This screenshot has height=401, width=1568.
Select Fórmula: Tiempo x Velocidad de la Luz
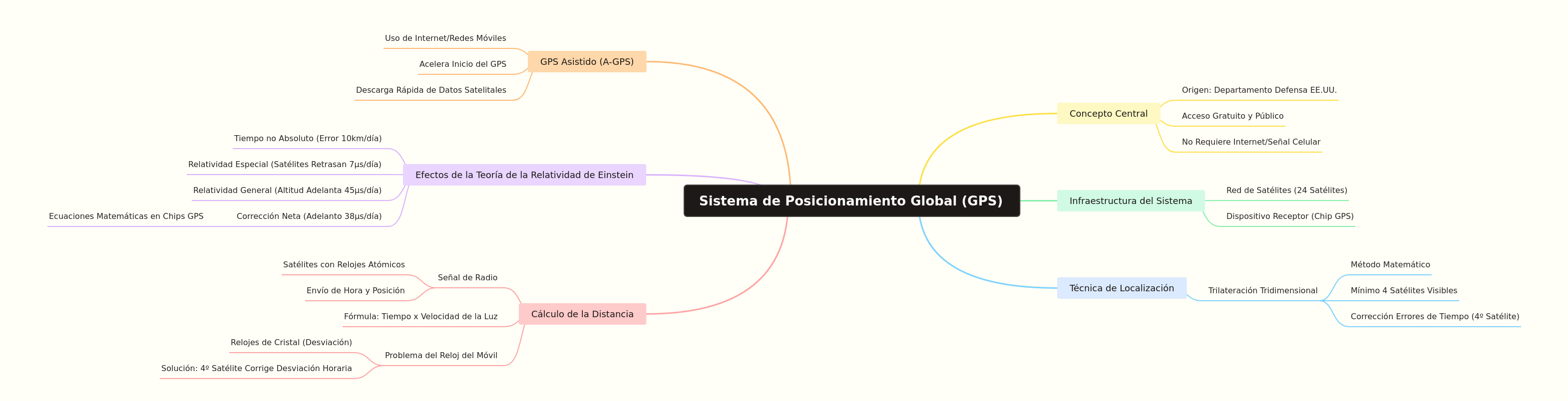420,317
